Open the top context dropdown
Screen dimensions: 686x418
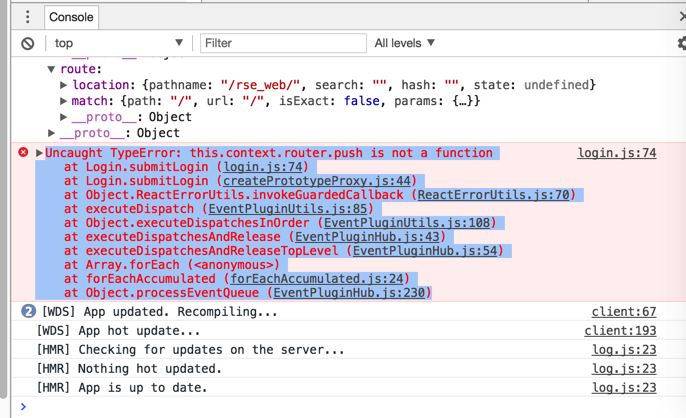point(118,43)
